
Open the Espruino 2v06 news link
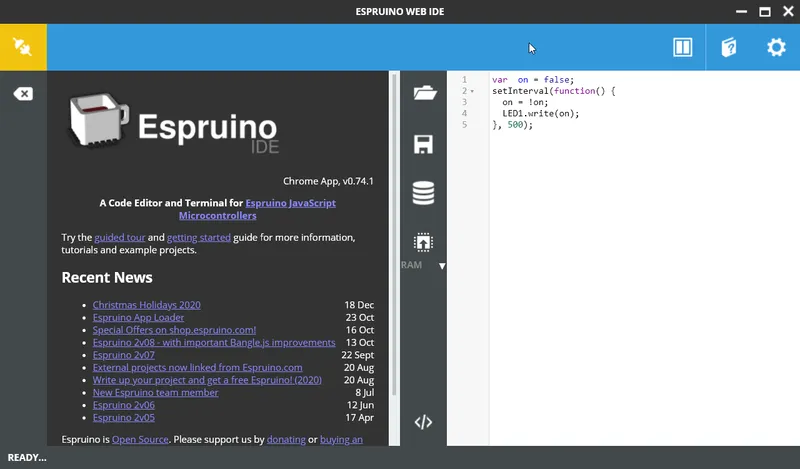123,405
